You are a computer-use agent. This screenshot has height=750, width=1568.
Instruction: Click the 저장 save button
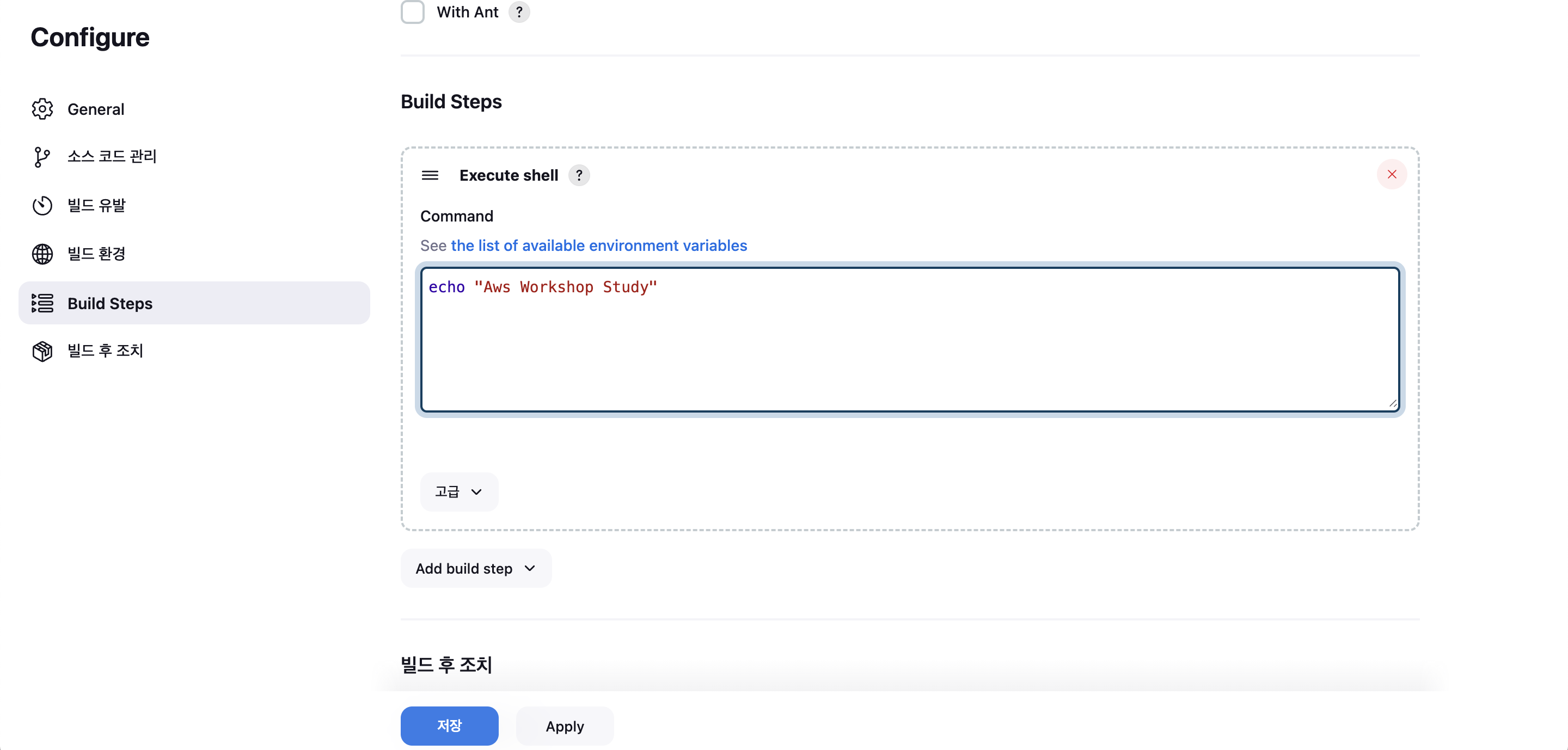click(449, 726)
